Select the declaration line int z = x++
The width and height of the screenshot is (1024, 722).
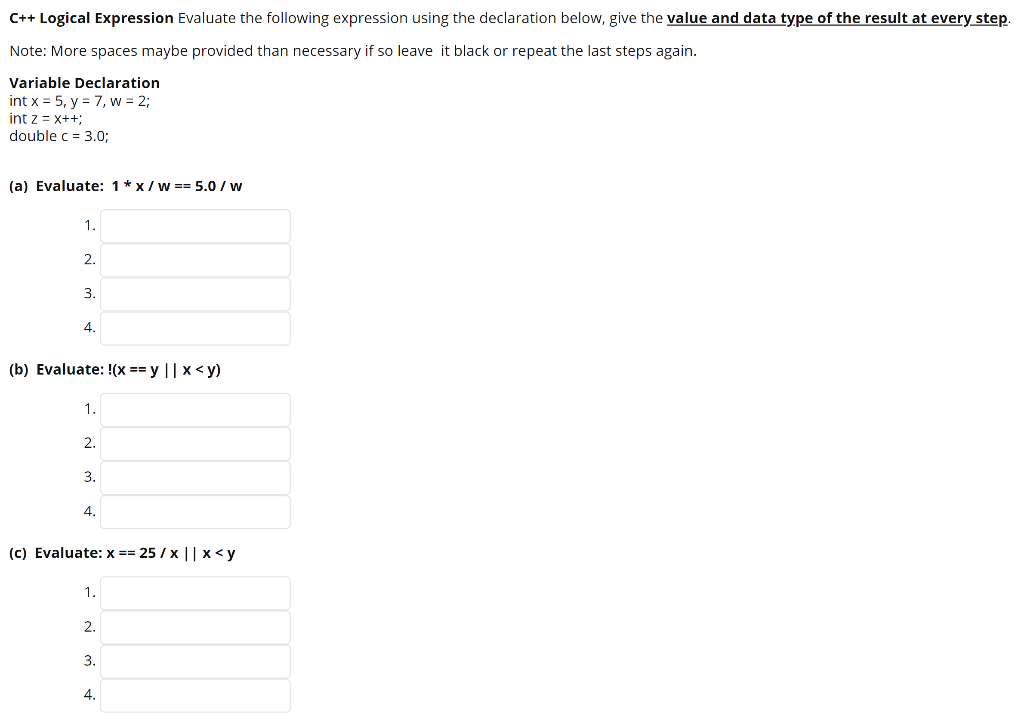click(46, 118)
